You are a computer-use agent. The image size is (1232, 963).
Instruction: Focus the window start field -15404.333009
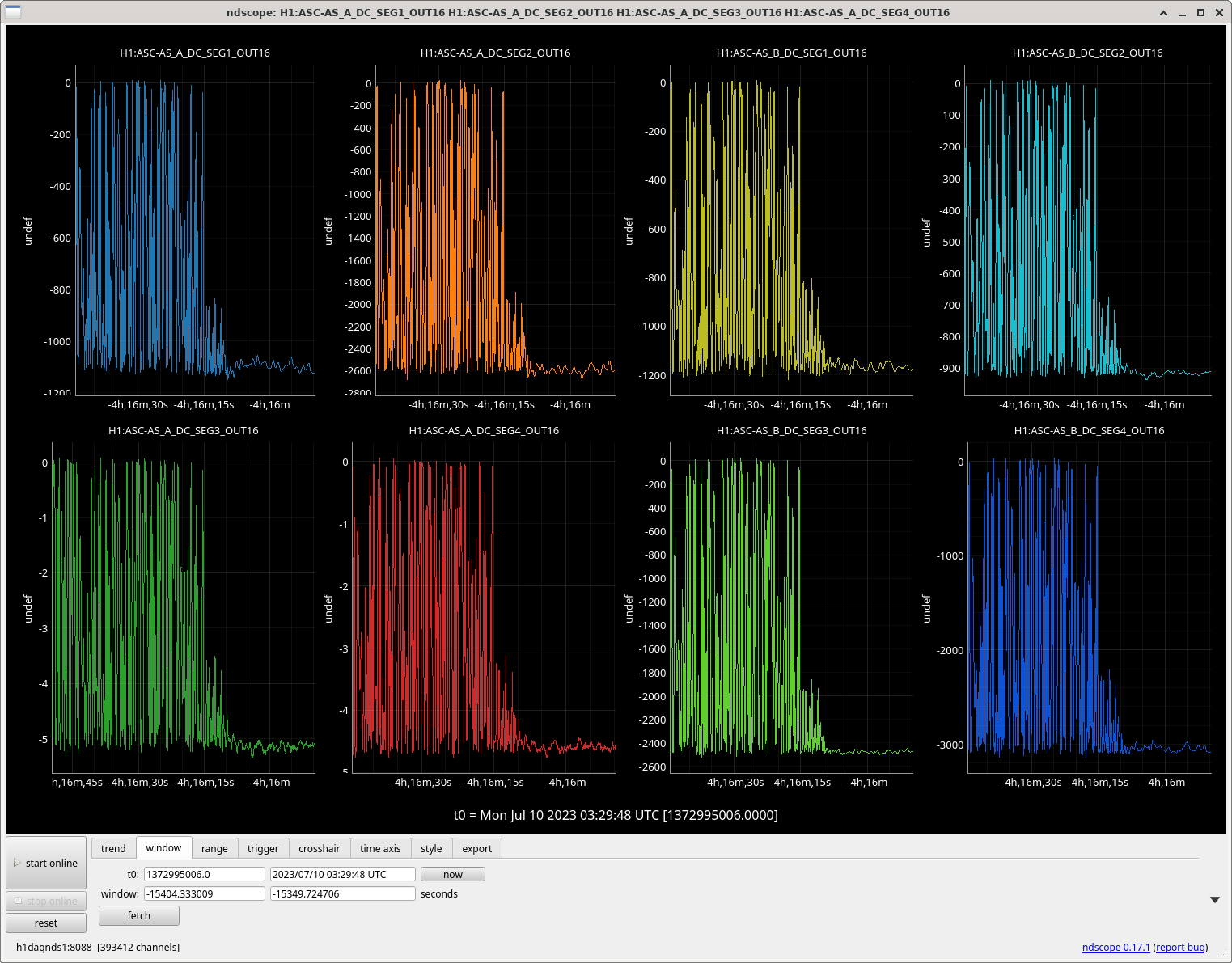coord(204,893)
